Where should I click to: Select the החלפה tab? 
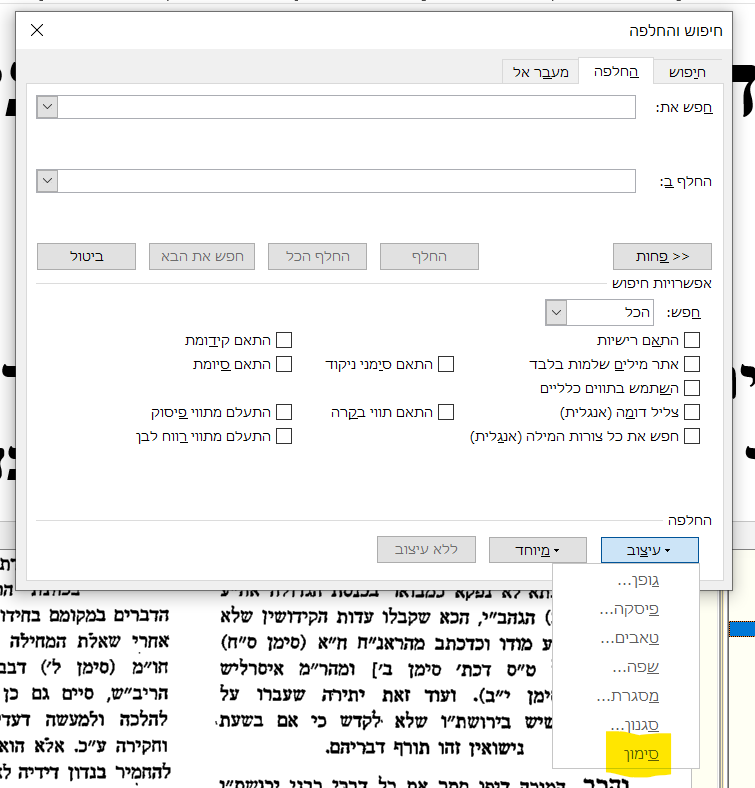(x=616, y=71)
